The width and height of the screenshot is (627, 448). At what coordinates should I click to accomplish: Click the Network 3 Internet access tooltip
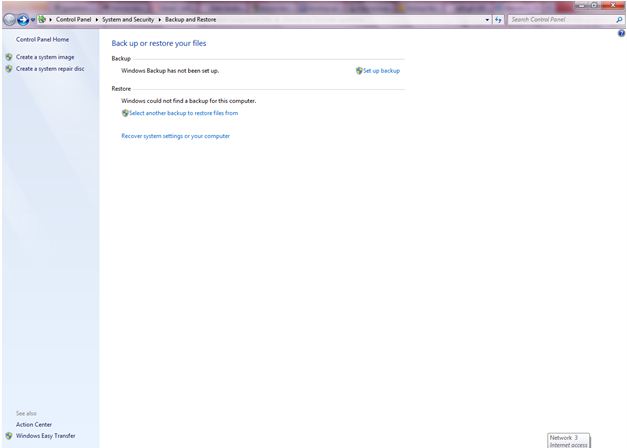[568, 441]
